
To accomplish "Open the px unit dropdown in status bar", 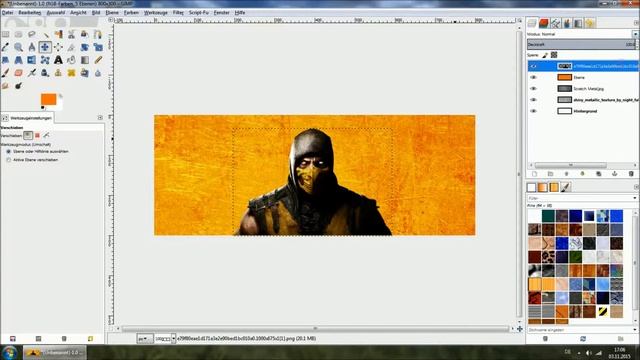I will point(145,339).
